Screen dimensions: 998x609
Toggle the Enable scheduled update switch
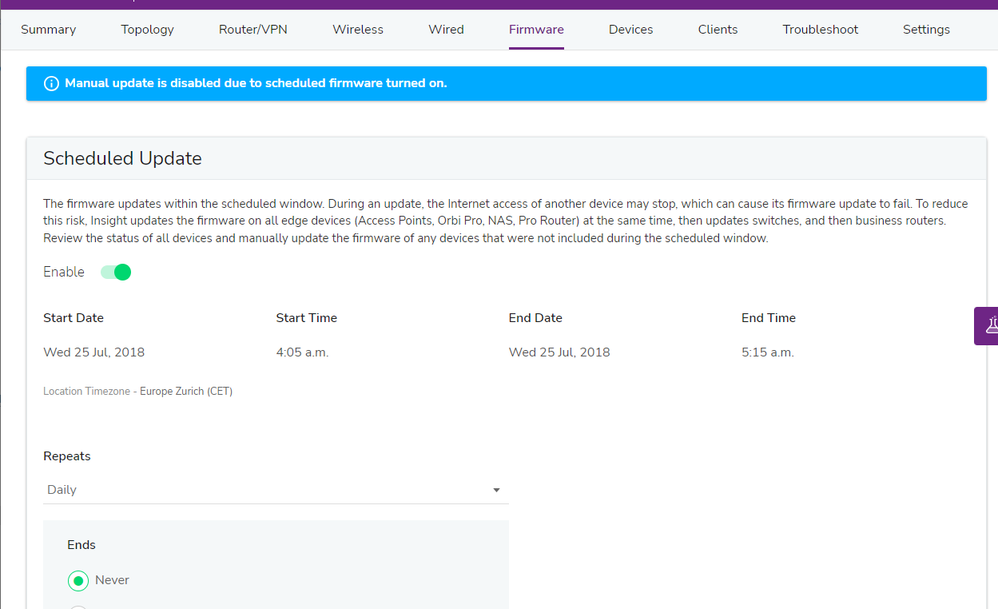tap(116, 272)
